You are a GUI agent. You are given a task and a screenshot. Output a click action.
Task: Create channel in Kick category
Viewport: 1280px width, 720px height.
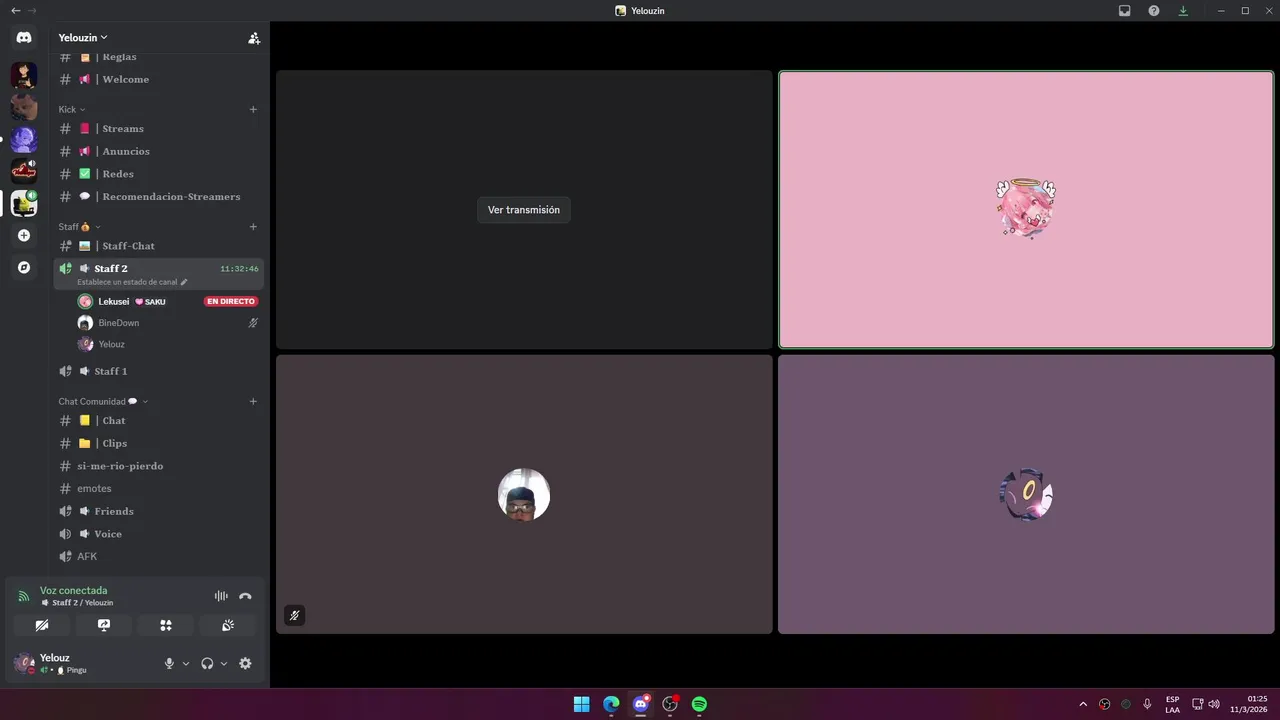click(253, 110)
